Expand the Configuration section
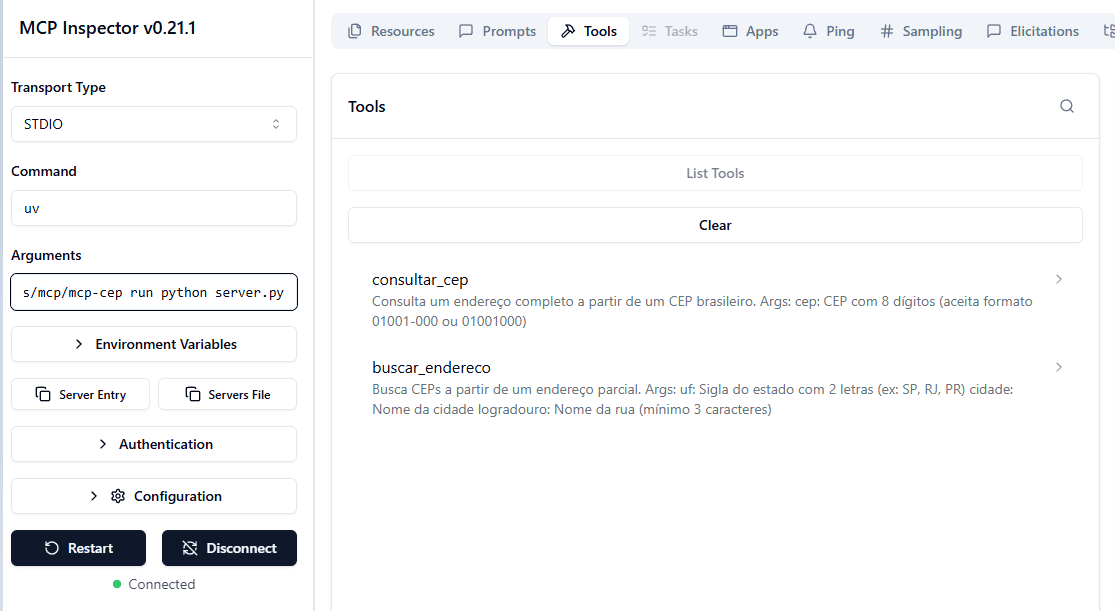The width and height of the screenshot is (1115, 611). point(154,496)
